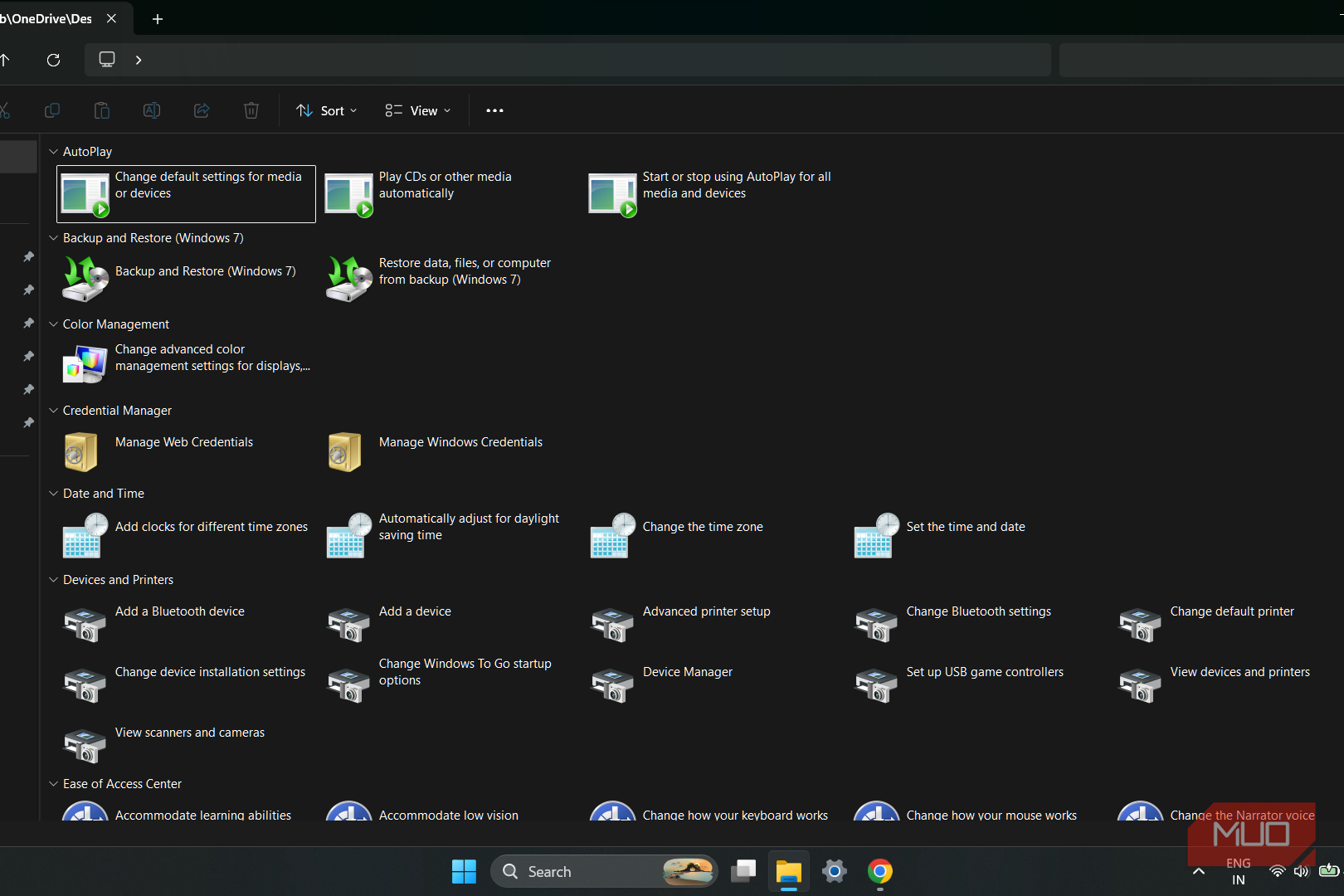This screenshot has height=896, width=1344.
Task: Open Settings gear from the taskbar
Action: pos(835,871)
